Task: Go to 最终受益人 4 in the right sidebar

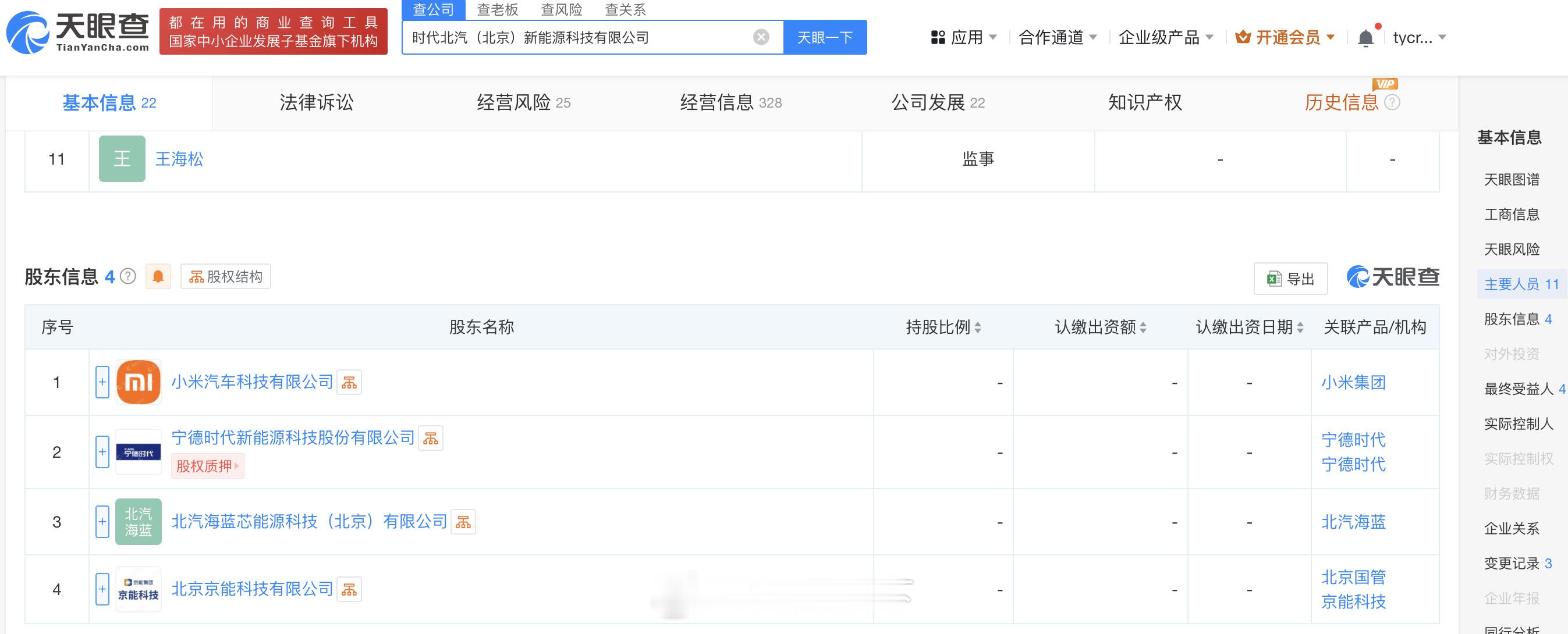Action: (x=1525, y=389)
